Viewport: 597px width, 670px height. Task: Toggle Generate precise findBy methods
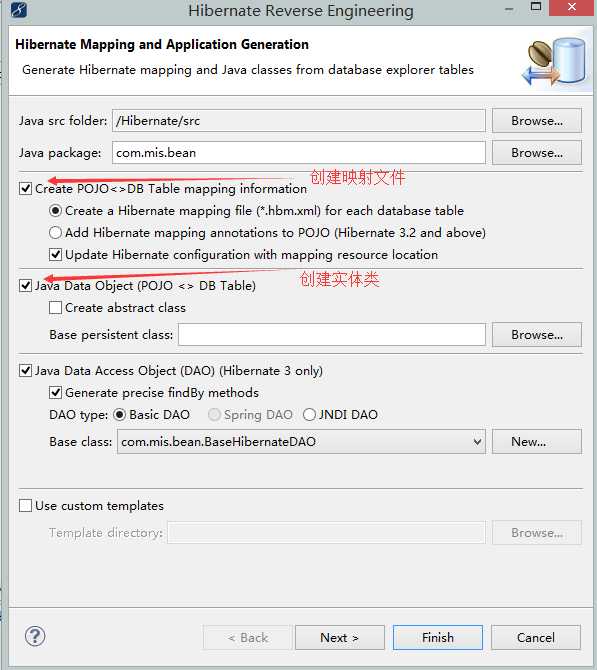coord(55,393)
